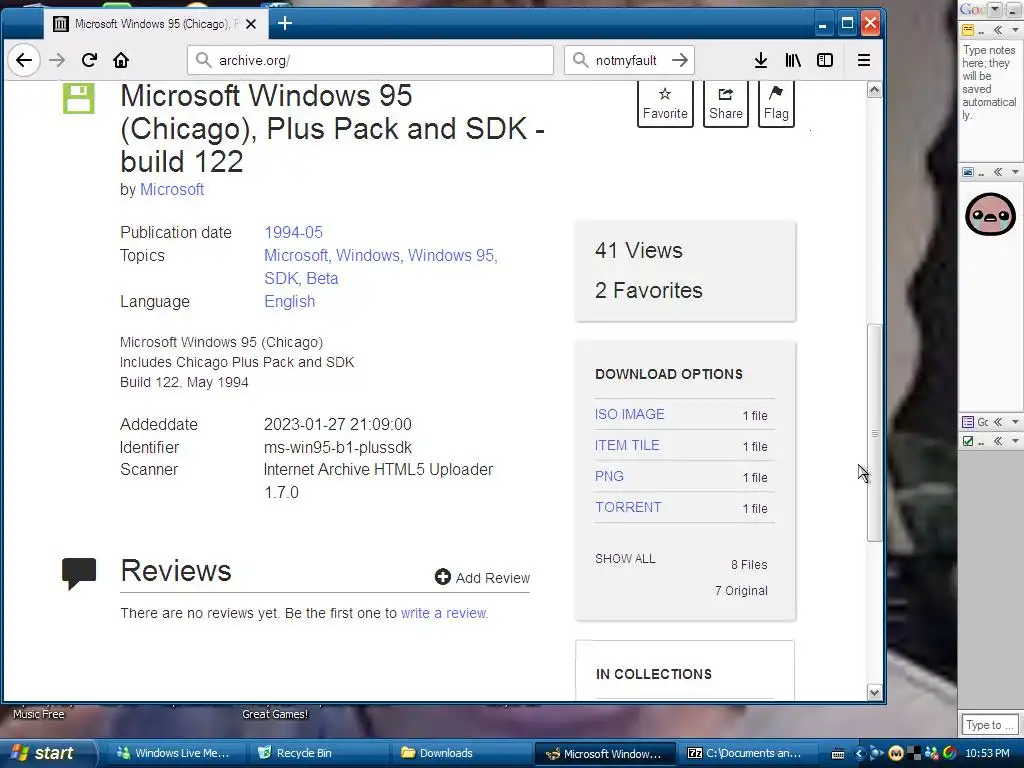Open the PNG download option

[x=609, y=476]
